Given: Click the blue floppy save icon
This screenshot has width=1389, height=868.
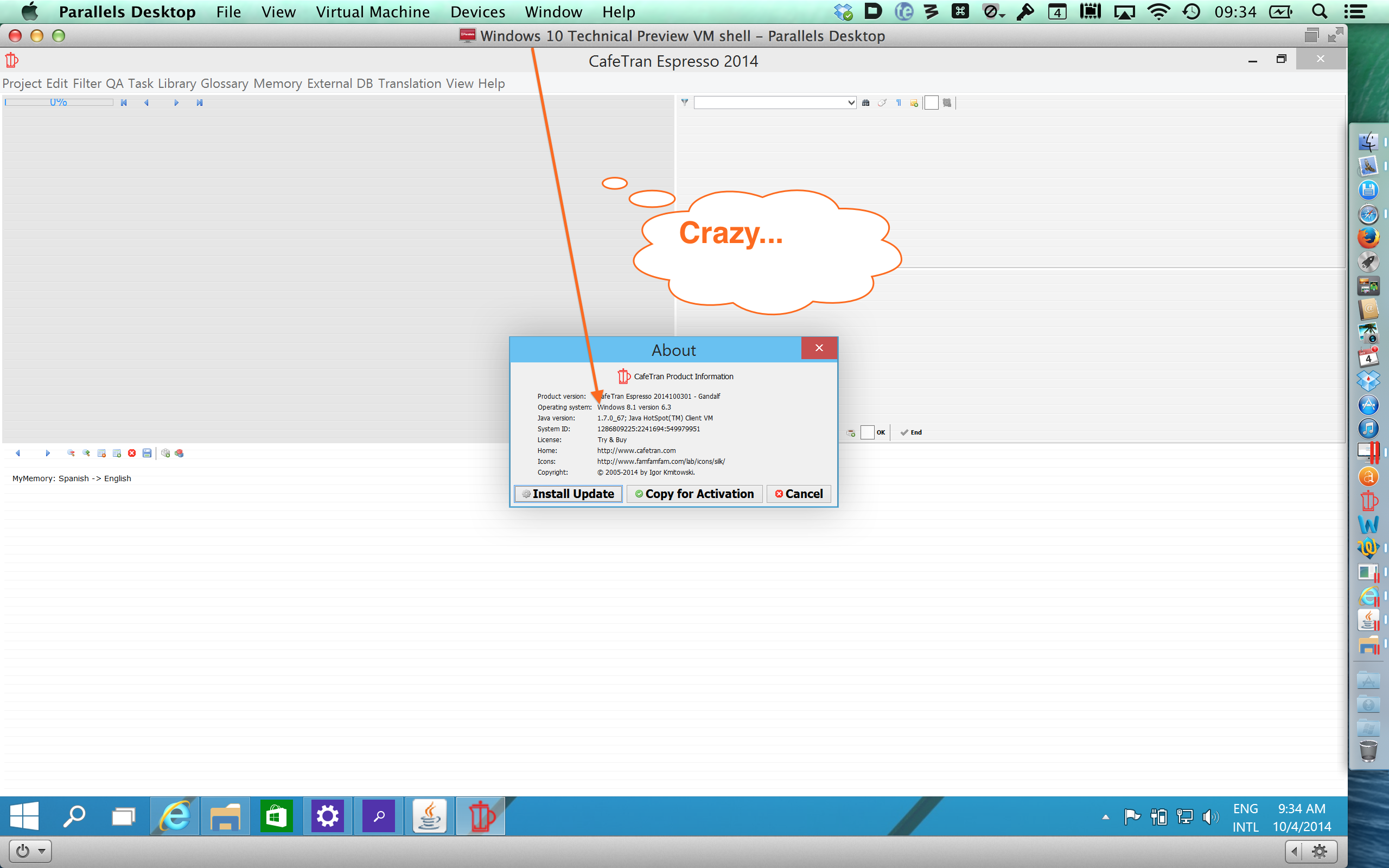Looking at the screenshot, I should point(147,453).
